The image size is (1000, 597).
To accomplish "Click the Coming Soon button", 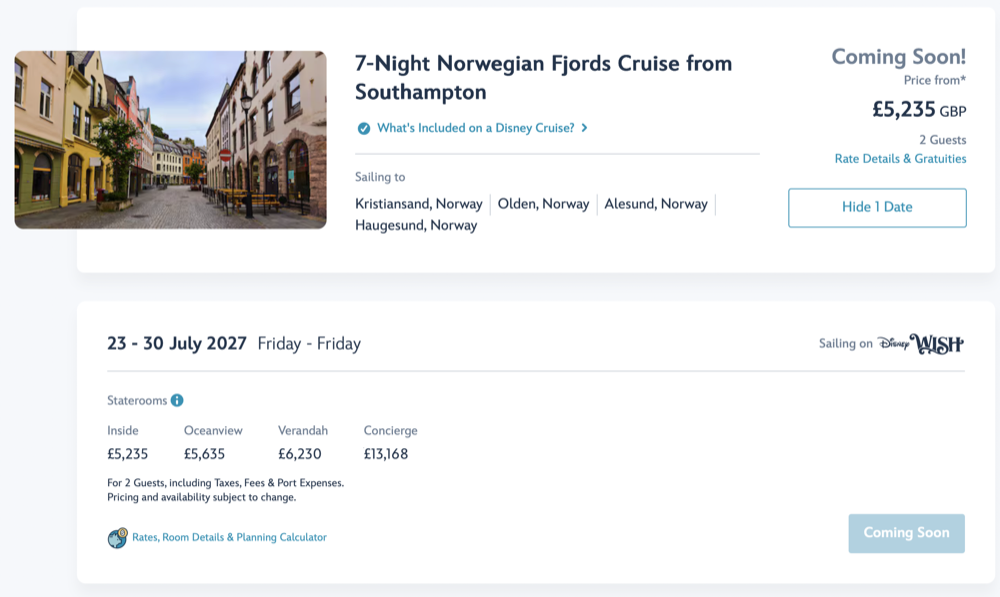I will coord(906,533).
